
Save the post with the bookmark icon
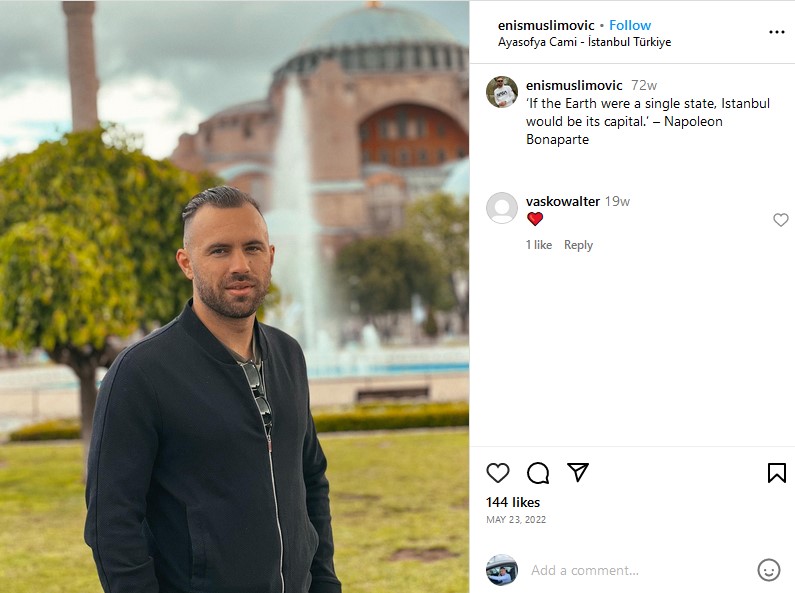coord(776,473)
